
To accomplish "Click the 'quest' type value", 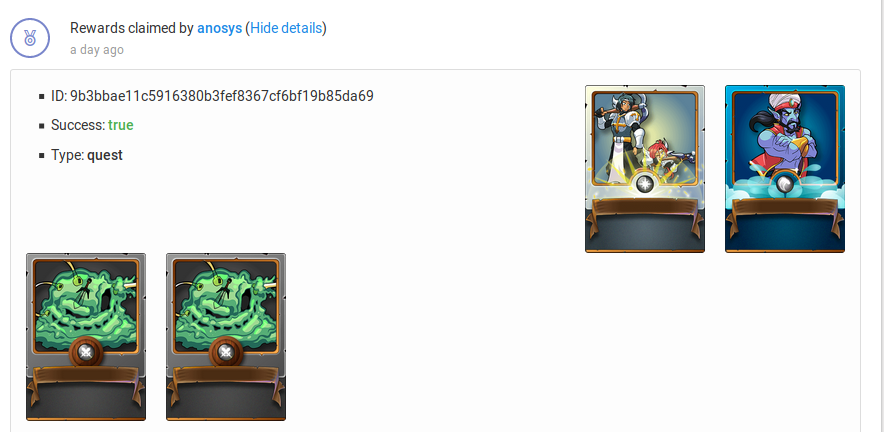I will click(x=105, y=155).
